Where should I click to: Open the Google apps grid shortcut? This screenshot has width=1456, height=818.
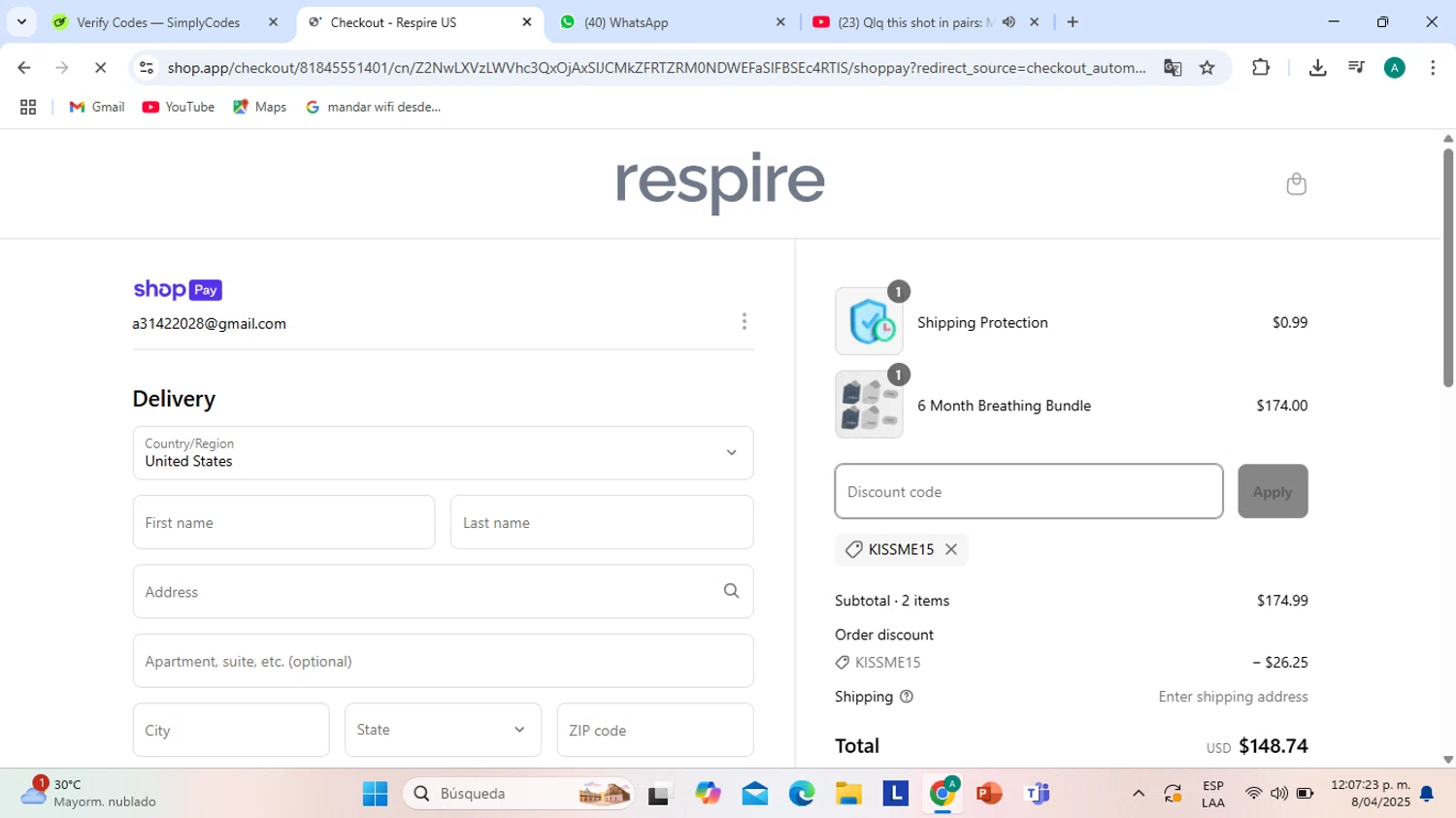pyautogui.click(x=28, y=107)
